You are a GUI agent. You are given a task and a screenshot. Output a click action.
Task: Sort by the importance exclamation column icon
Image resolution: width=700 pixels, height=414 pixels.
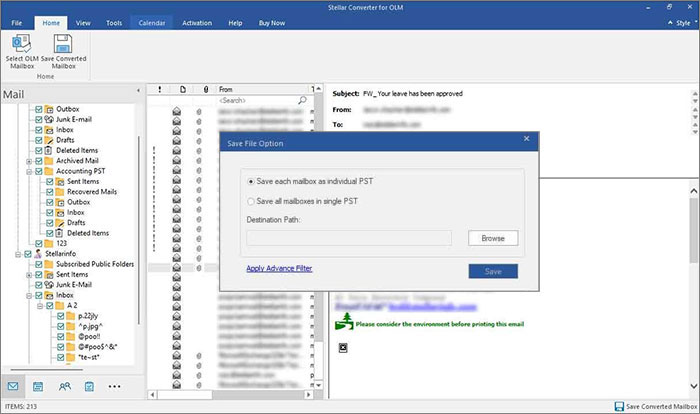tap(159, 89)
